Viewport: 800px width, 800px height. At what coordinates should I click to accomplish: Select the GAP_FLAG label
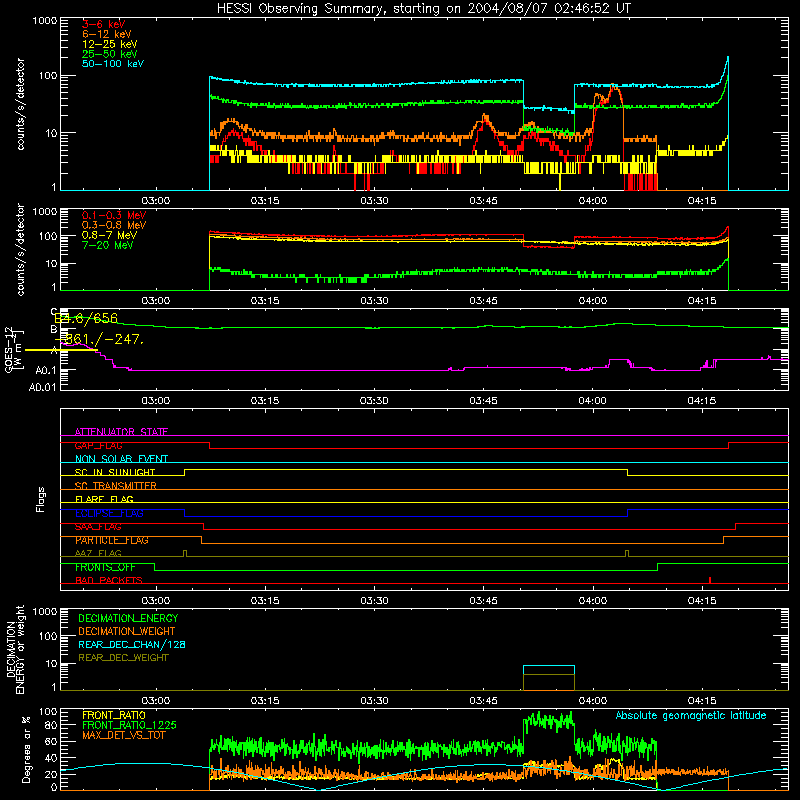tap(98, 446)
